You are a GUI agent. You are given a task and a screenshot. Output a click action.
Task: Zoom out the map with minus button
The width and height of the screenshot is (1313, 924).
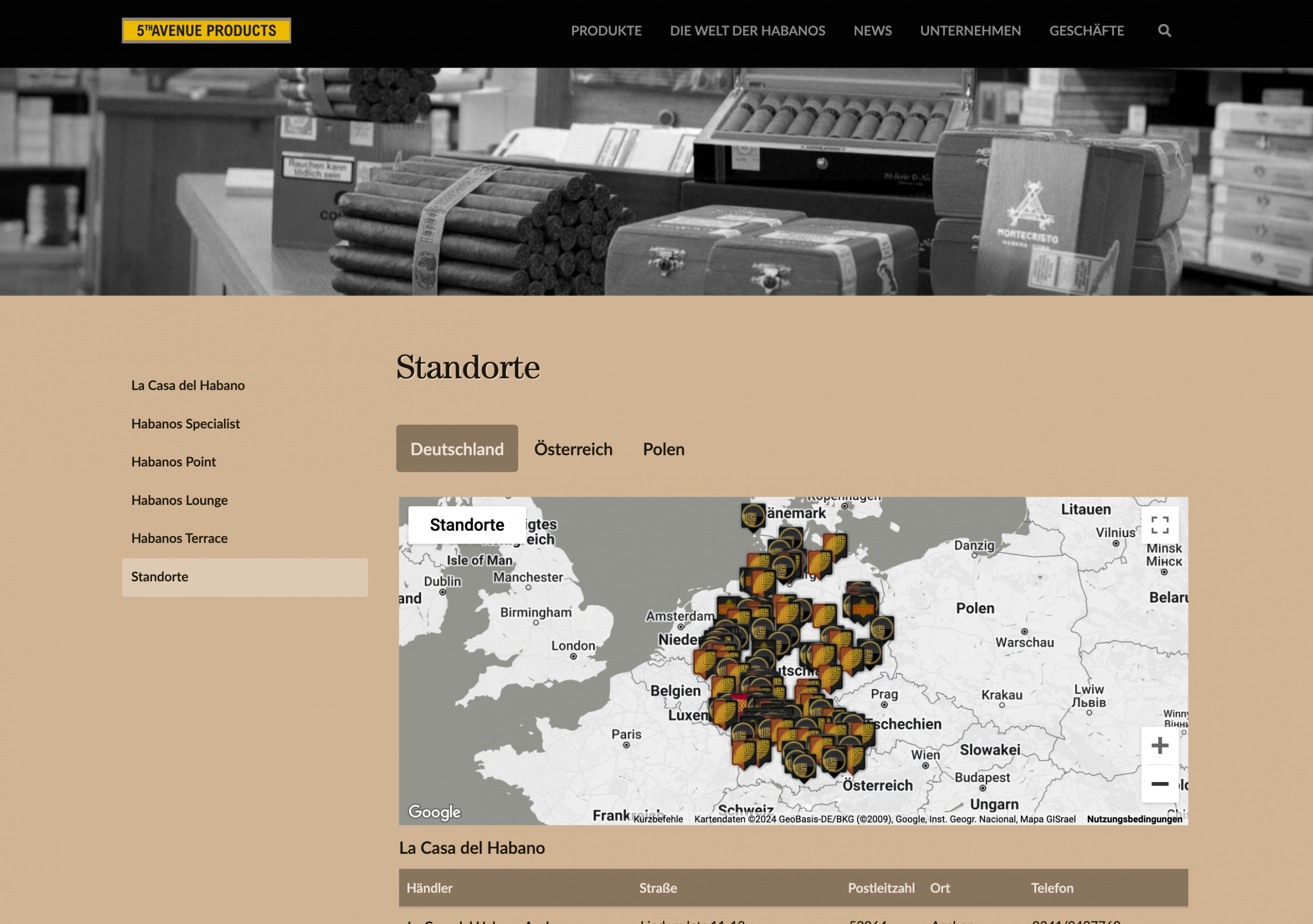1159,784
